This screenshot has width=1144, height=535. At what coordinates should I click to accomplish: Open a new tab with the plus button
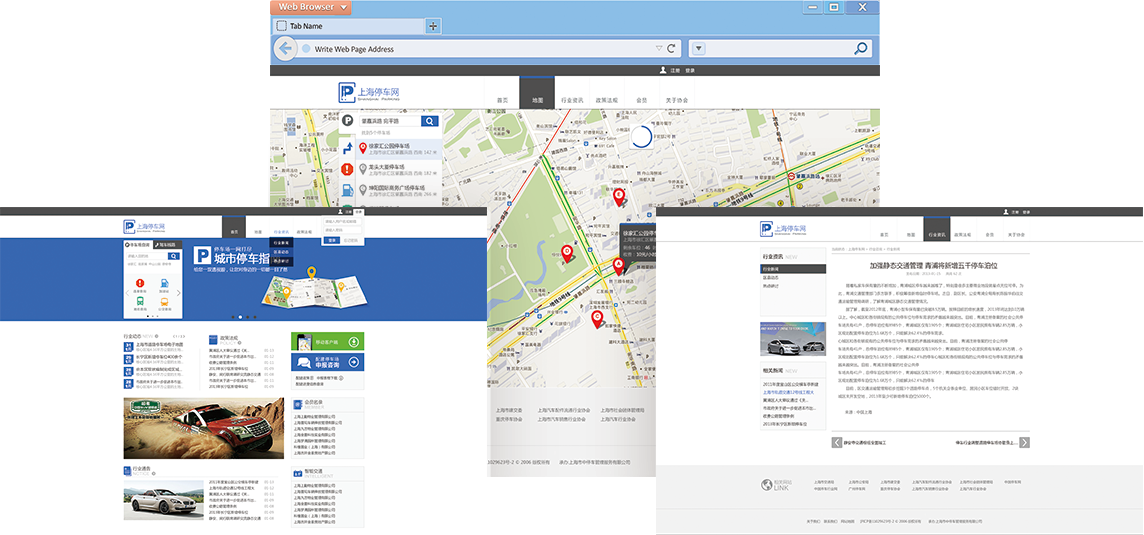click(433, 26)
